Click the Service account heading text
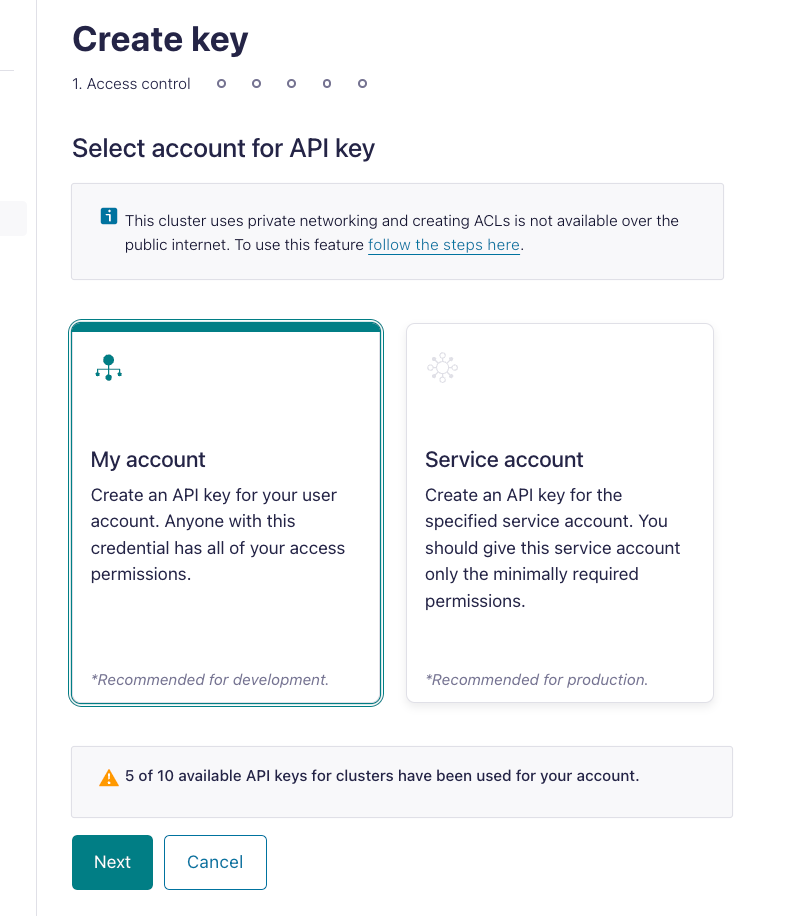 (504, 460)
